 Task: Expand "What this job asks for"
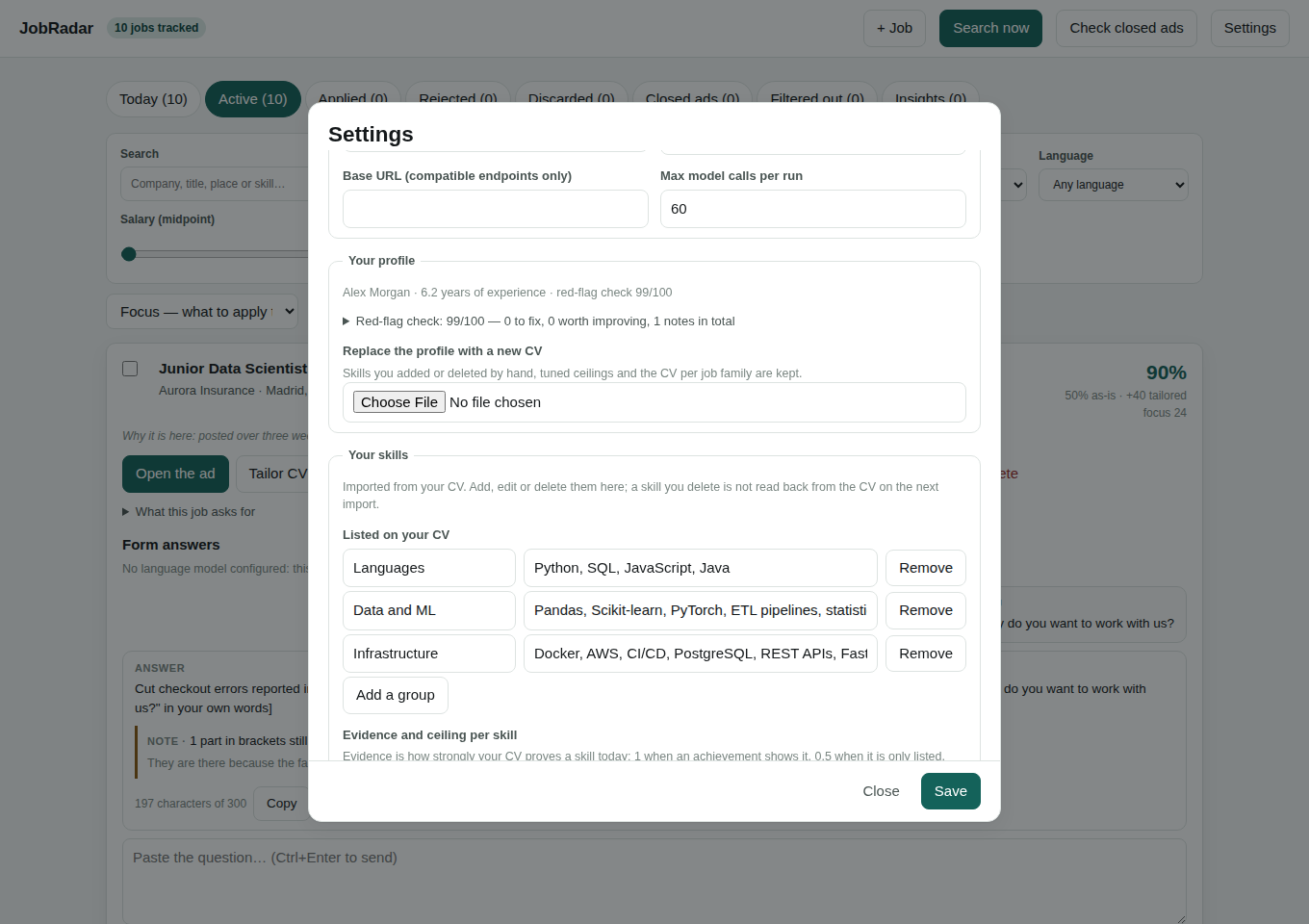pos(189,512)
